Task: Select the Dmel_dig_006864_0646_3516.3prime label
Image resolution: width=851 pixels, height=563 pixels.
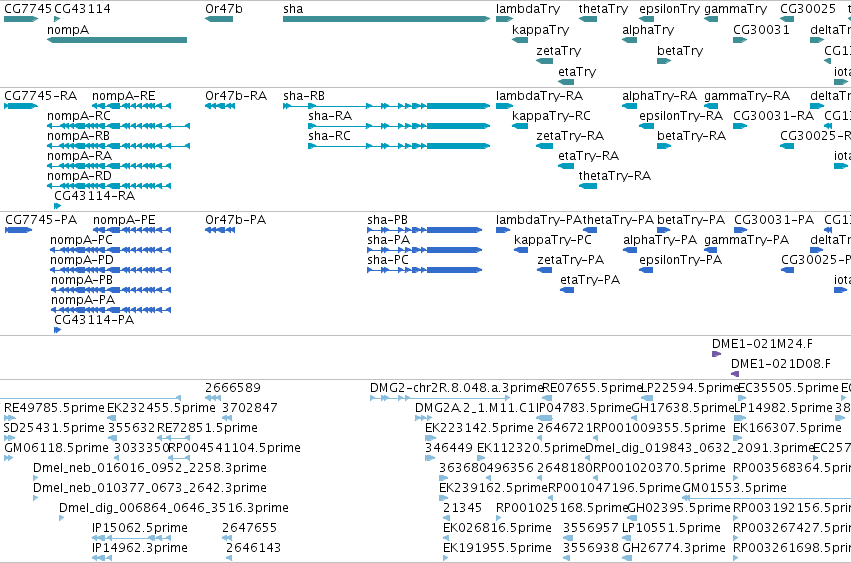Action: pos(174,508)
